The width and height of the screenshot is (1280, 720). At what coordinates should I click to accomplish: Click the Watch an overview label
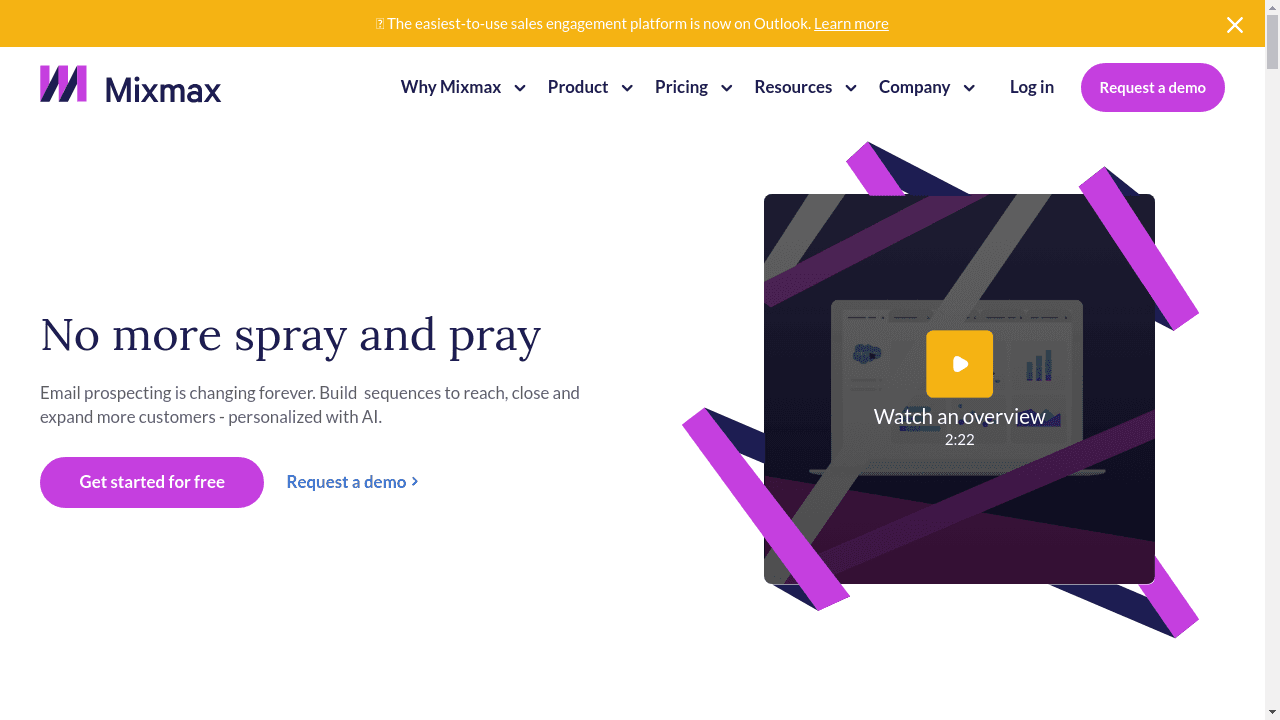coord(960,416)
